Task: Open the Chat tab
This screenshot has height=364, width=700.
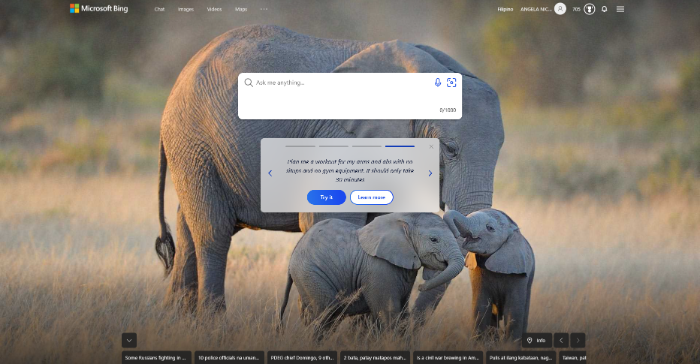Action: [x=159, y=9]
